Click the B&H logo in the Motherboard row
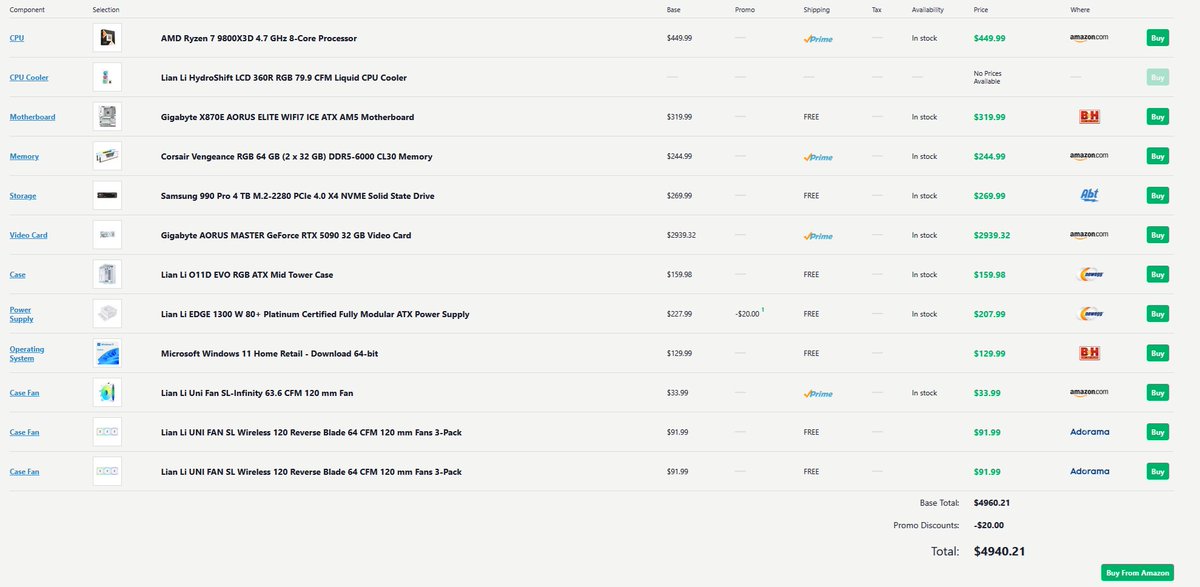The height and width of the screenshot is (587, 1200). 1089,117
